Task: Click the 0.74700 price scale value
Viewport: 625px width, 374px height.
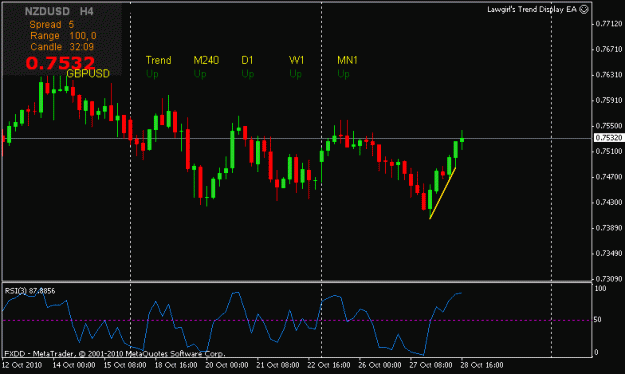Action: coord(609,177)
